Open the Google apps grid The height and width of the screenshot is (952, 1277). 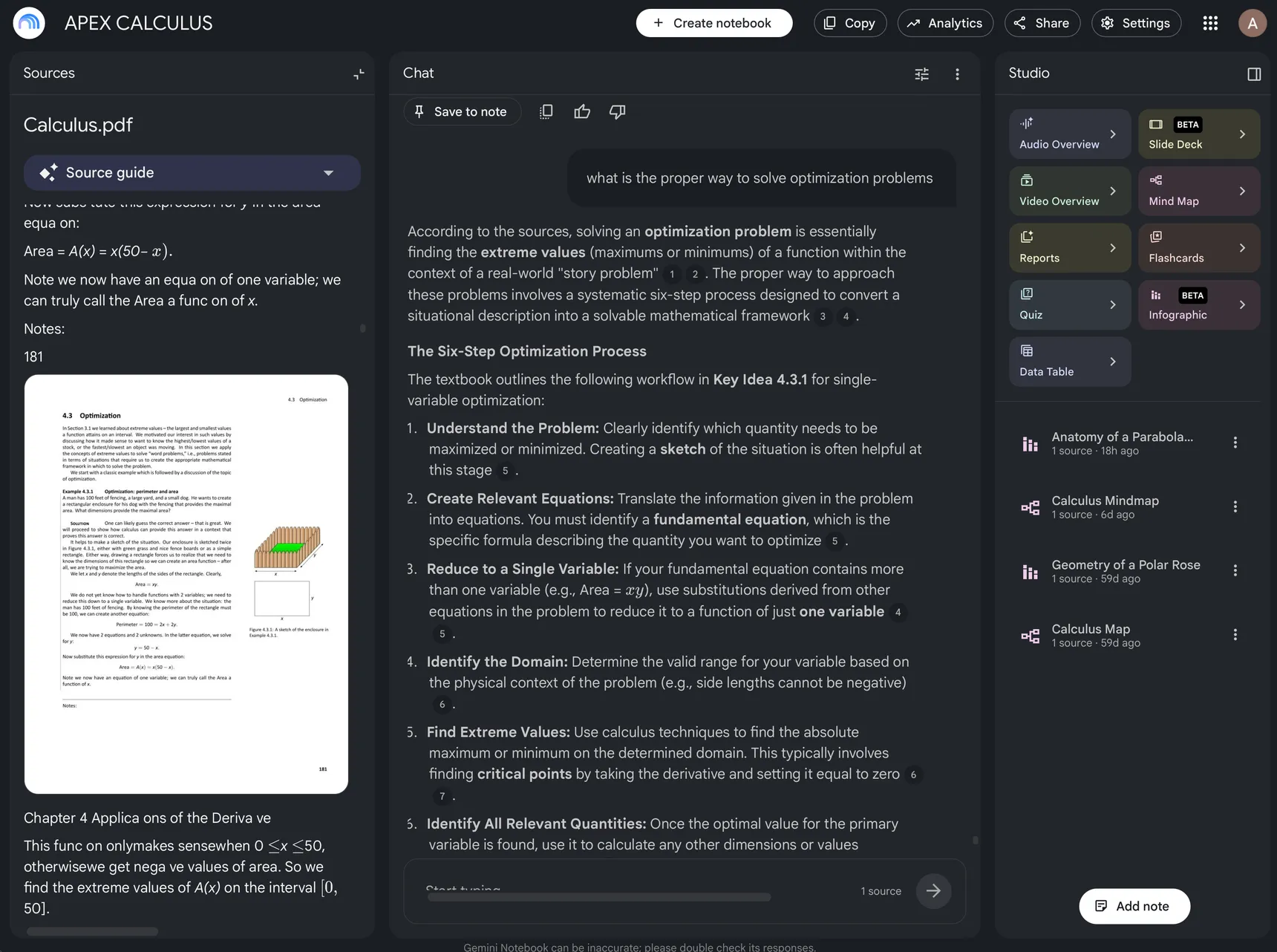[1210, 23]
